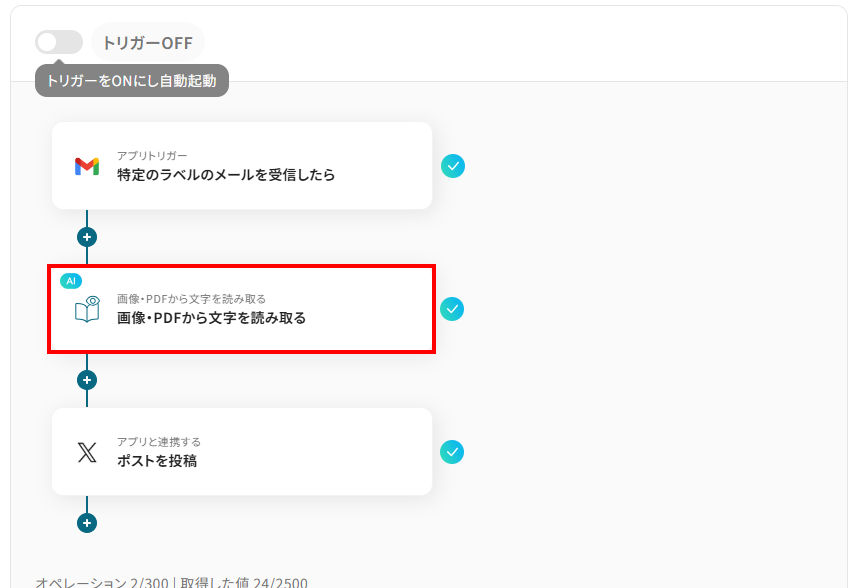Screen dimensions: 853x588
Task: Click the トリガーをONにし自動起動 tooltip
Action: [132, 81]
